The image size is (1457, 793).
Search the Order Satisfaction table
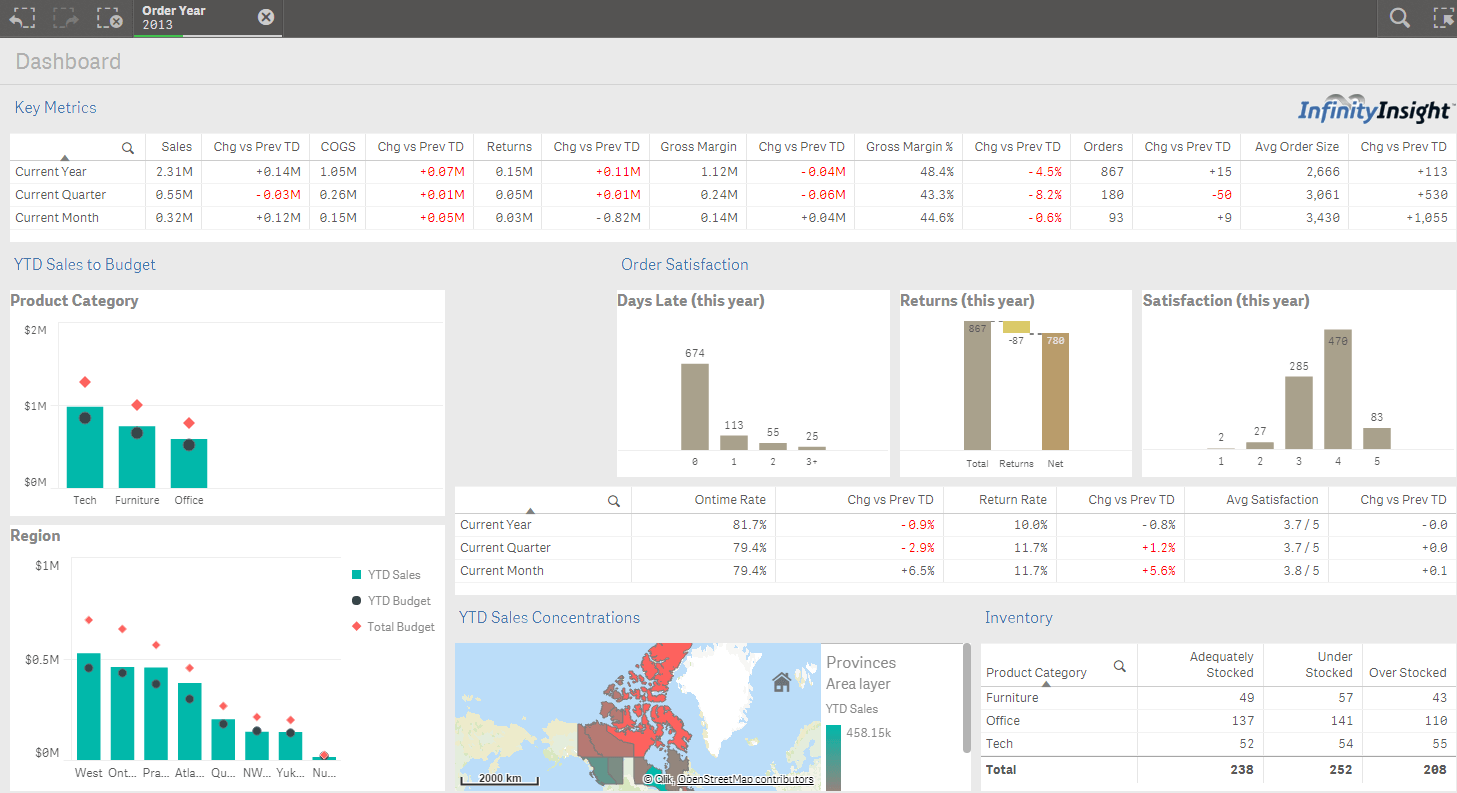pyautogui.click(x=614, y=501)
